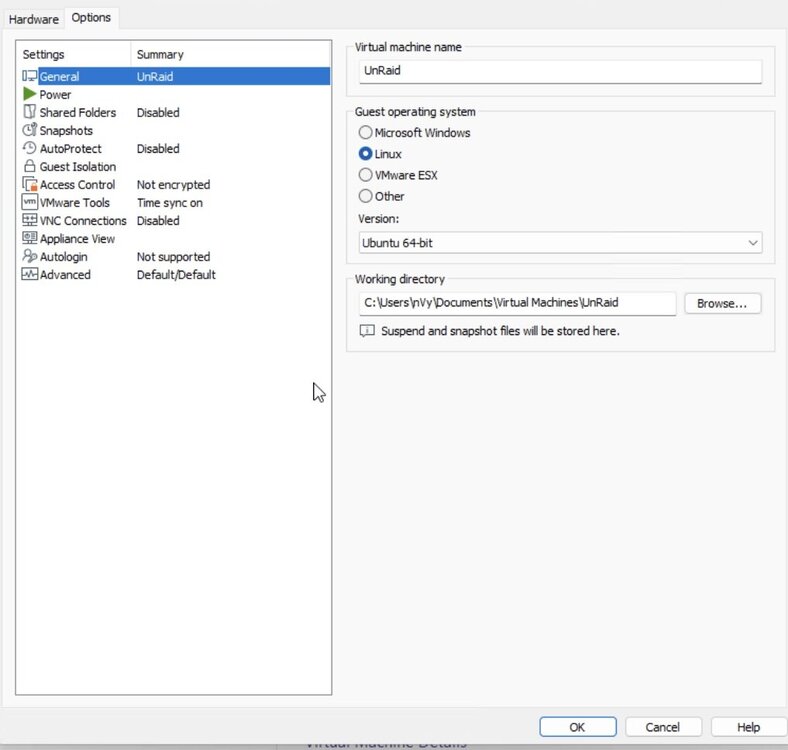This screenshot has width=788, height=750.
Task: Select Microsoft Windows guest OS
Action: click(365, 132)
